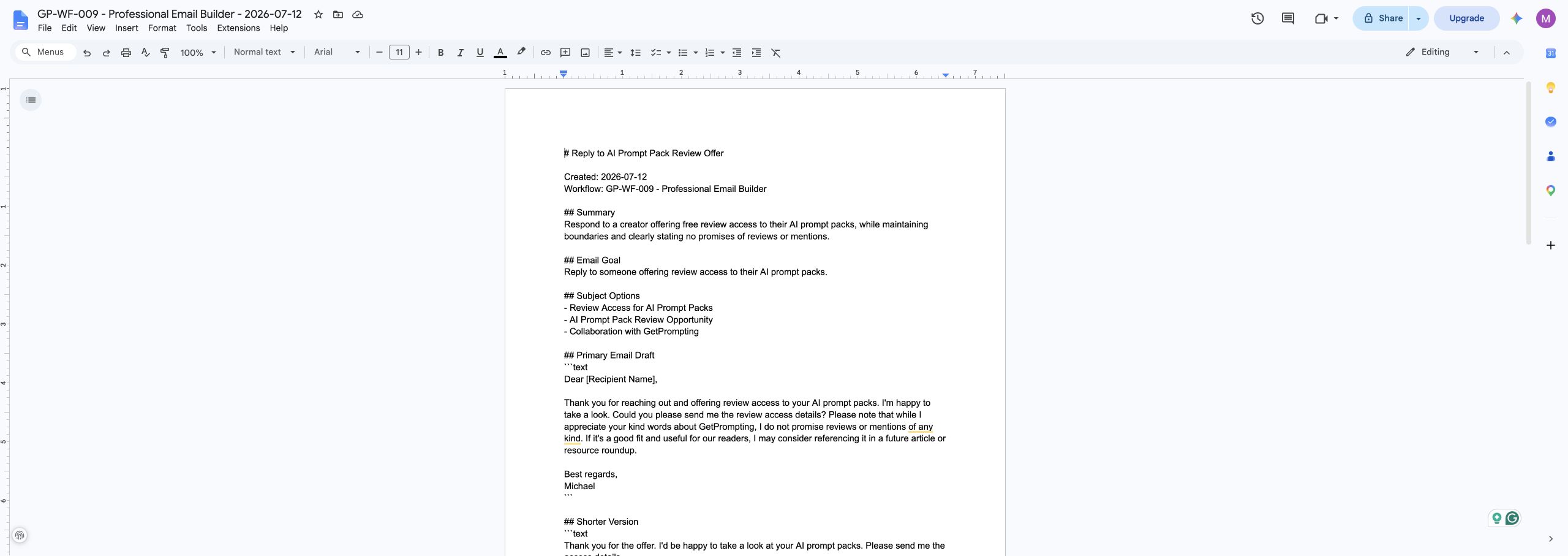The image size is (1568, 556).
Task: Open Google Keep side panel
Action: click(x=1551, y=88)
